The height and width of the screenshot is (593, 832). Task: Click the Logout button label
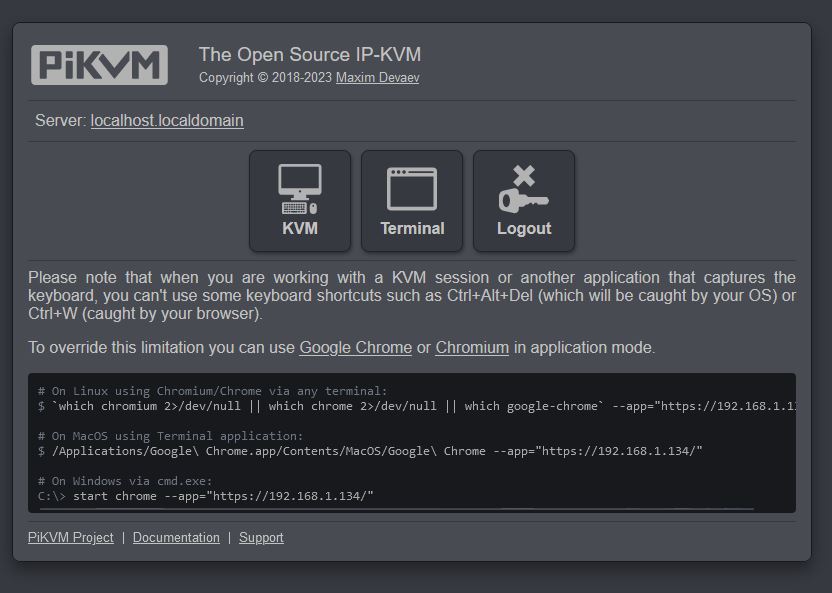[x=524, y=229]
